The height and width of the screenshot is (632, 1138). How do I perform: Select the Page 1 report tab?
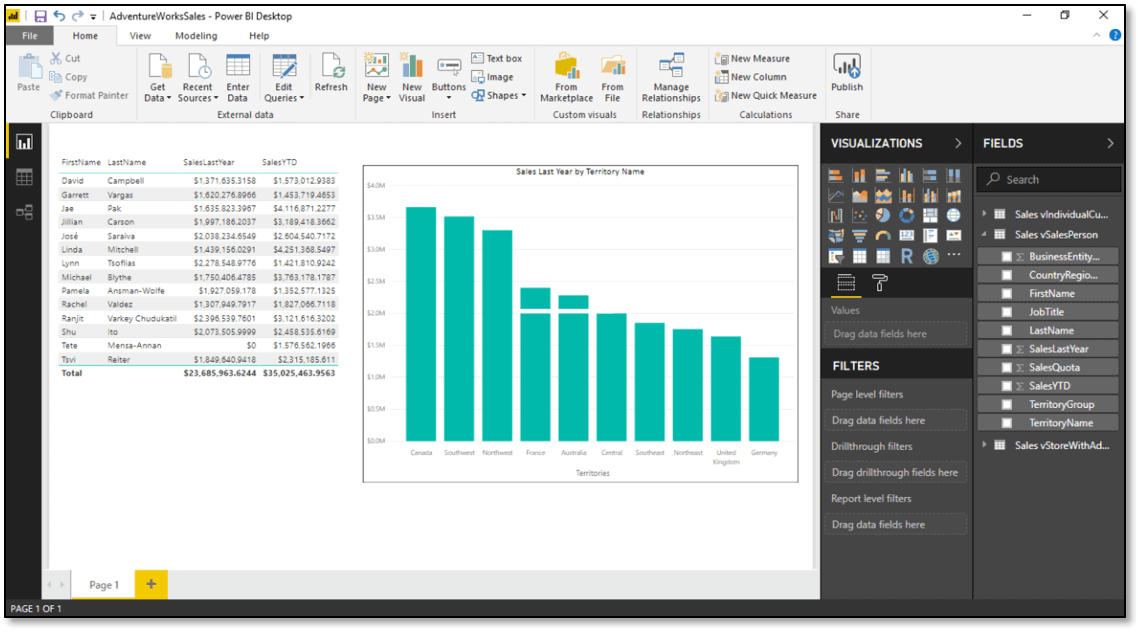104,585
